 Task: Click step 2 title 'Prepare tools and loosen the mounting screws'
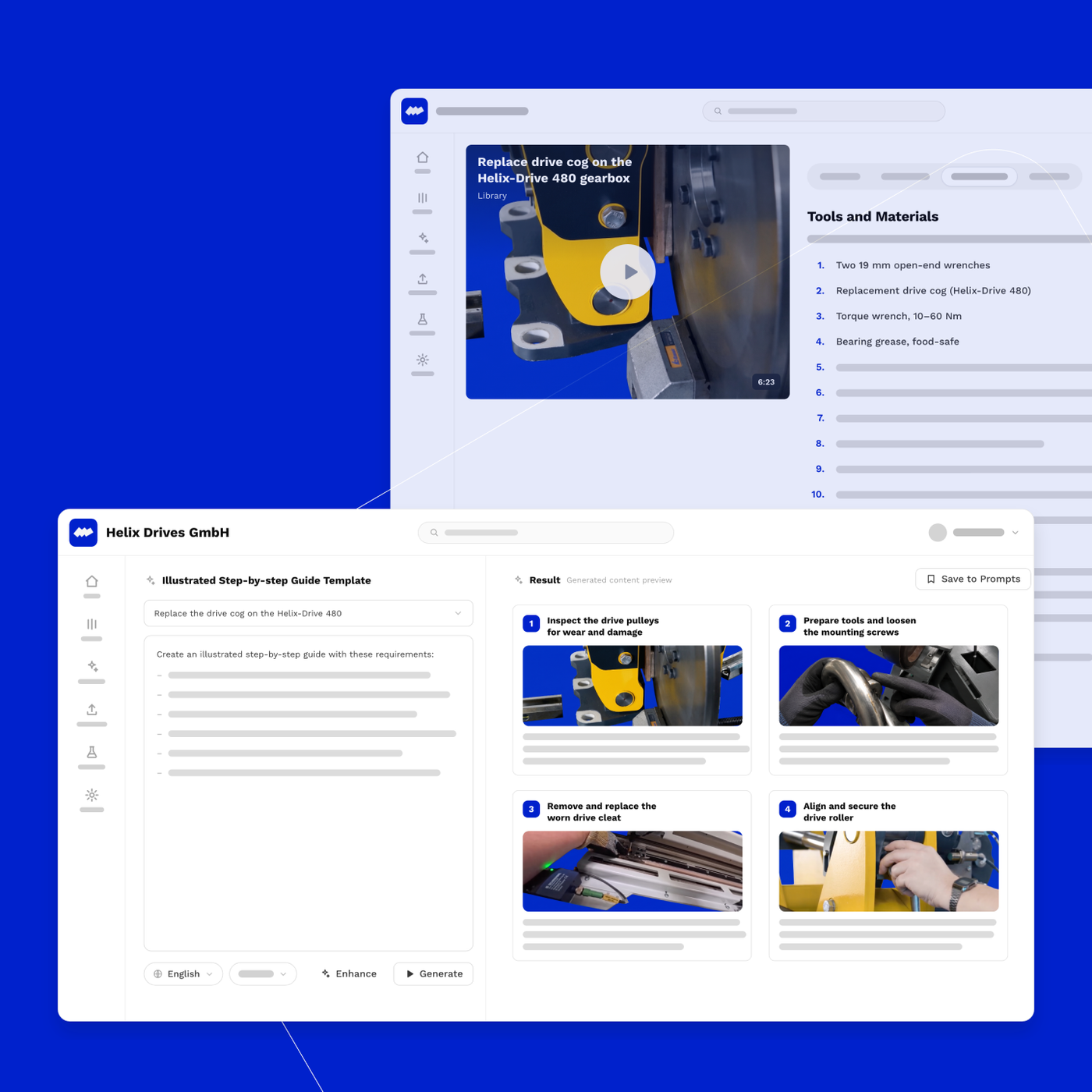[860, 626]
